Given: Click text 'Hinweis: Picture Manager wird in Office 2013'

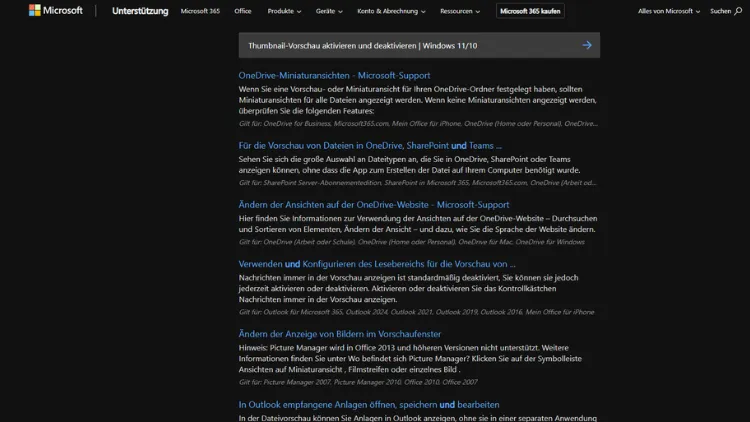Looking at the screenshot, I should 410,358.
